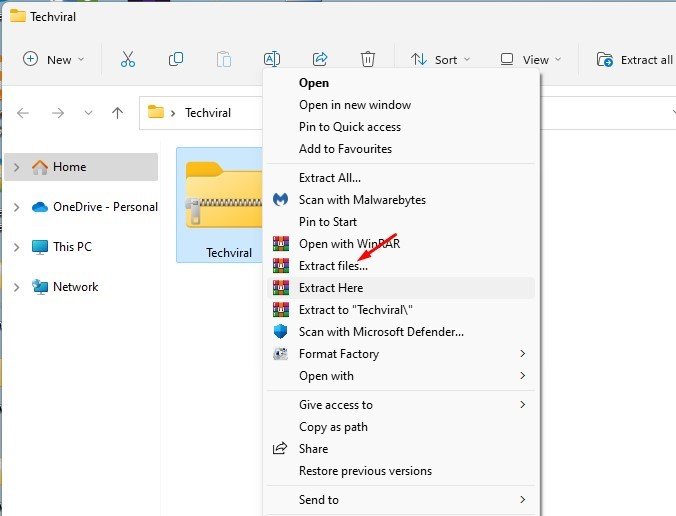Viewport: 676px width, 516px height.
Task: Choose Copy as path
Action: [401, 426]
